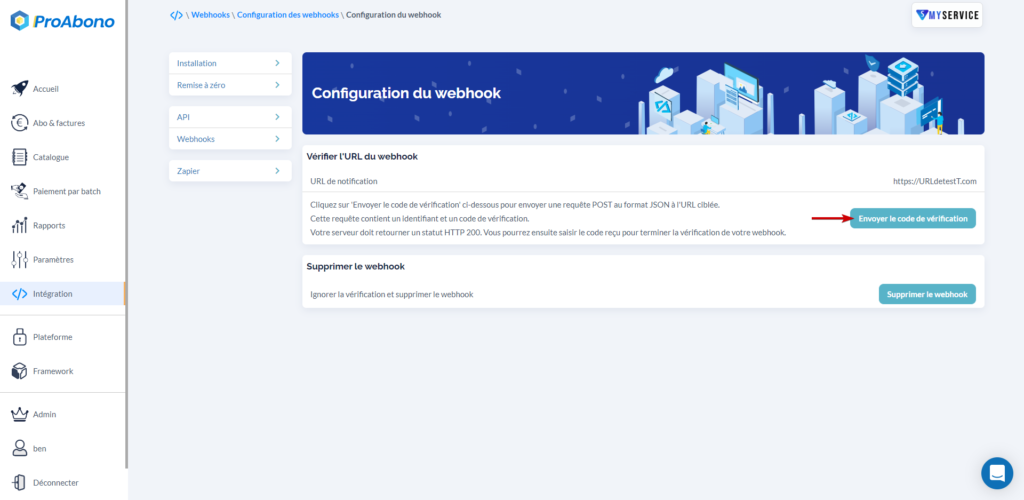Screen dimensions: 1024x500
Task: Click the Catalogue list icon
Action: (x=20, y=157)
